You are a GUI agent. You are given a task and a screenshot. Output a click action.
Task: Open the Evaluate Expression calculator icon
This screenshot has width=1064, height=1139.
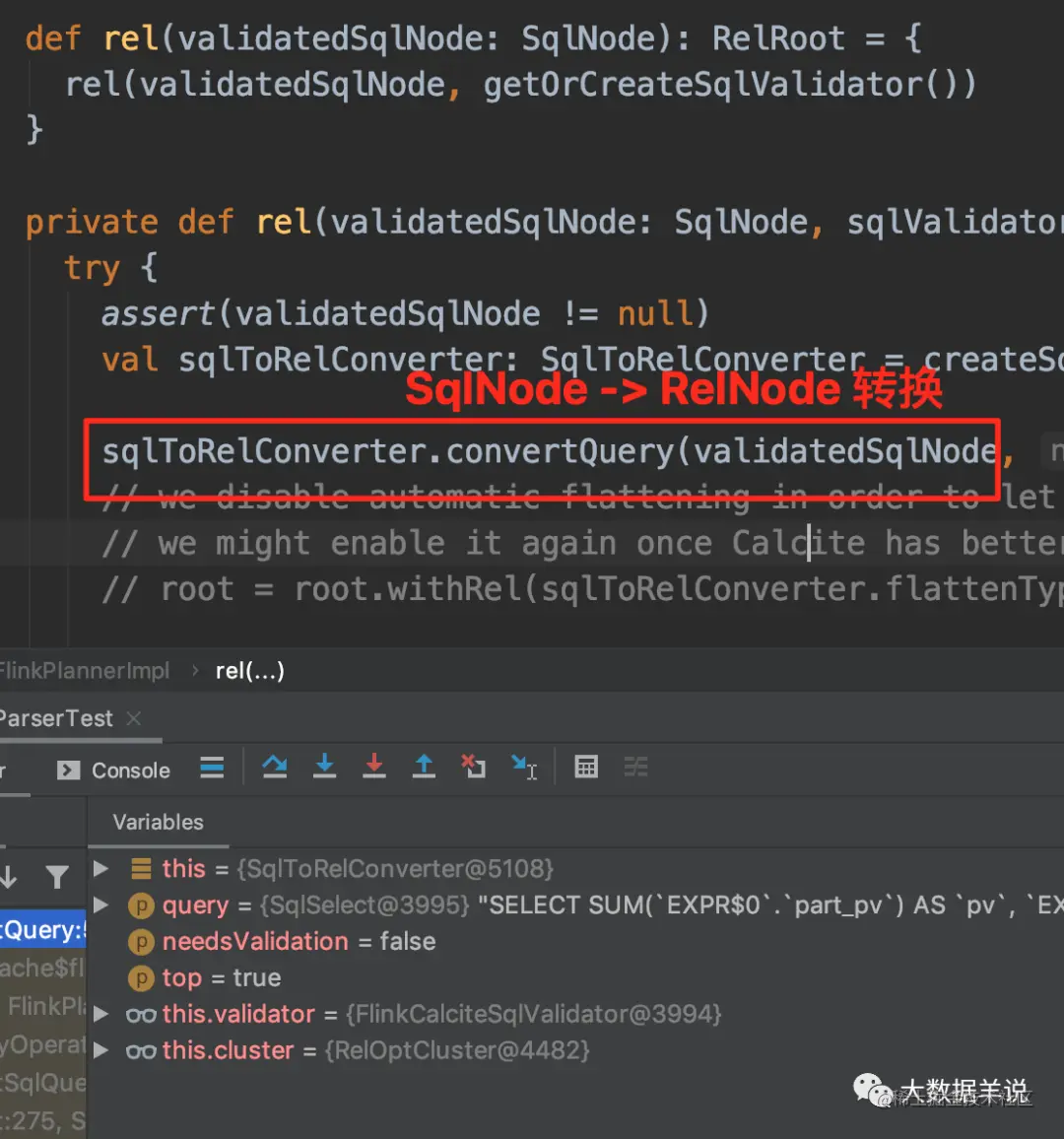[x=586, y=768]
